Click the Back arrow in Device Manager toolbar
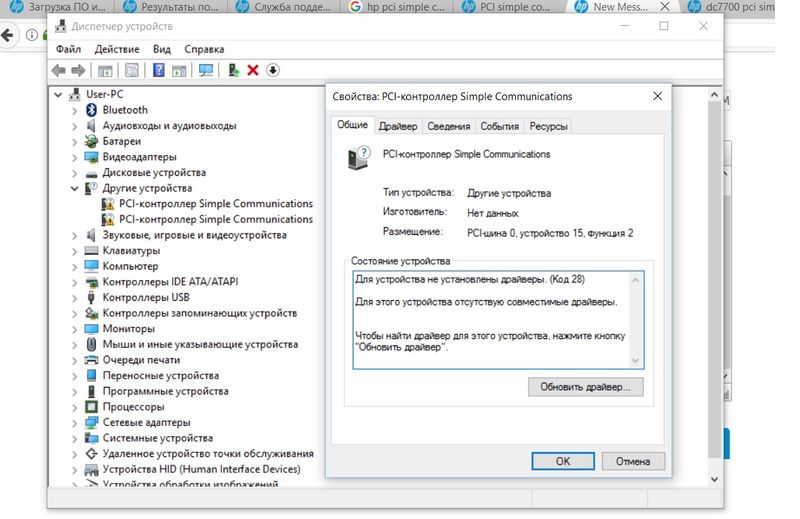The height and width of the screenshot is (519, 800). (x=59, y=70)
